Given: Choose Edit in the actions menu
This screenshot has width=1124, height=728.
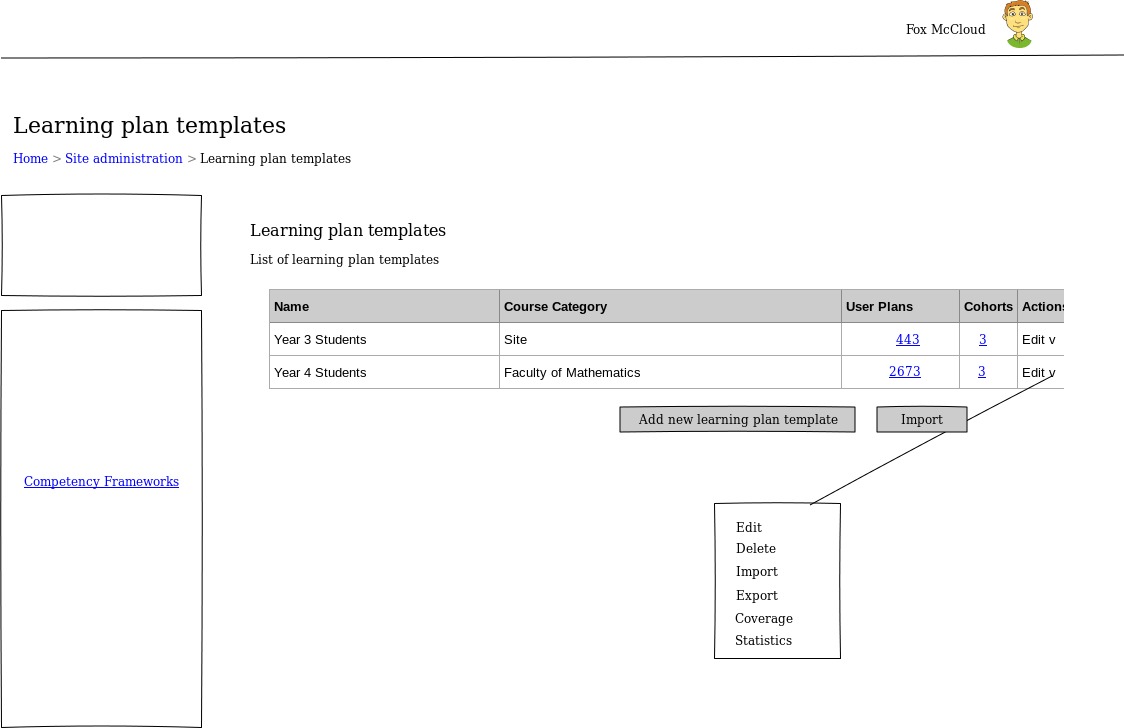Looking at the screenshot, I should (749, 528).
